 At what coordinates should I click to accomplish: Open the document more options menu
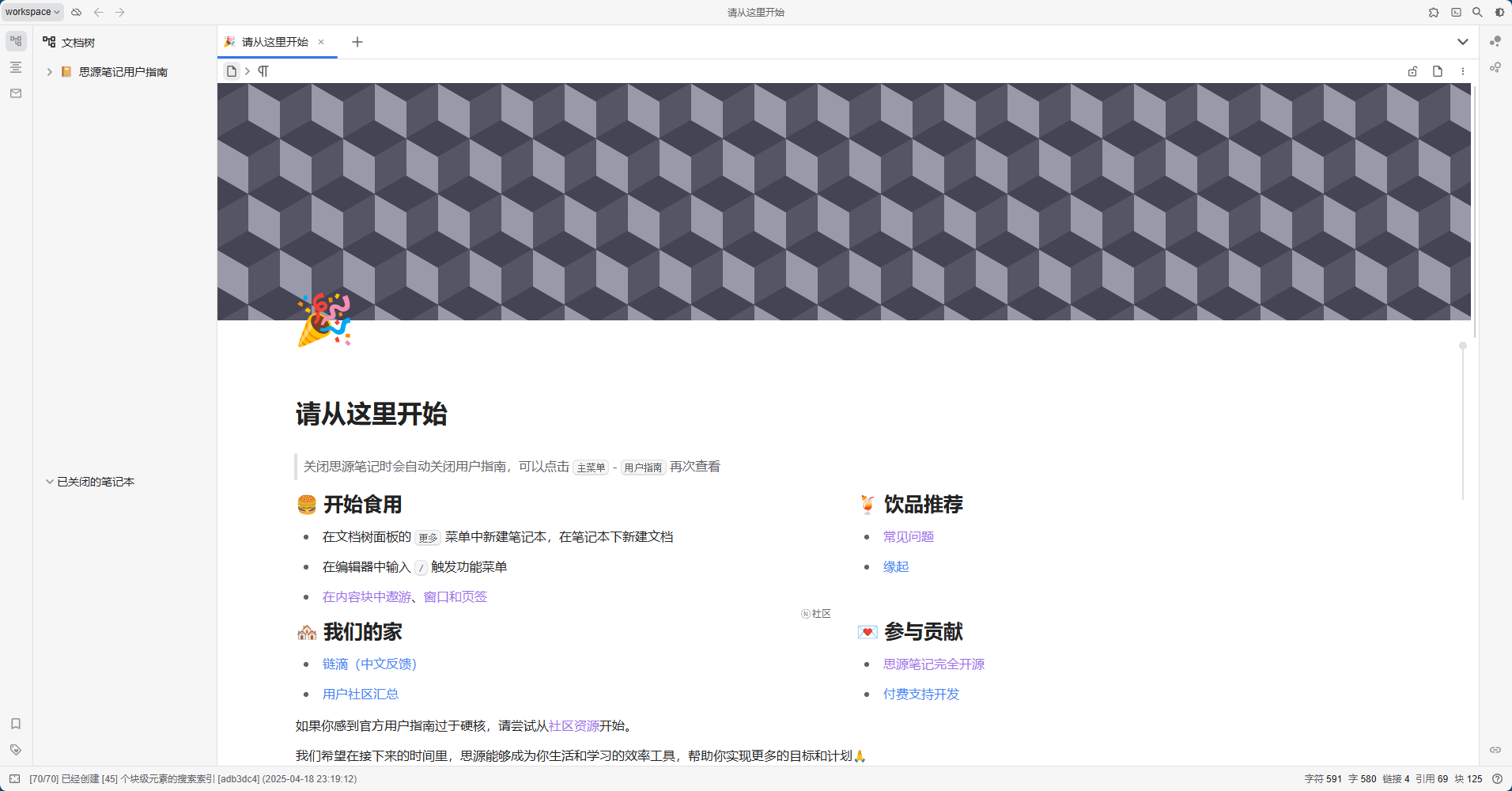[1463, 71]
